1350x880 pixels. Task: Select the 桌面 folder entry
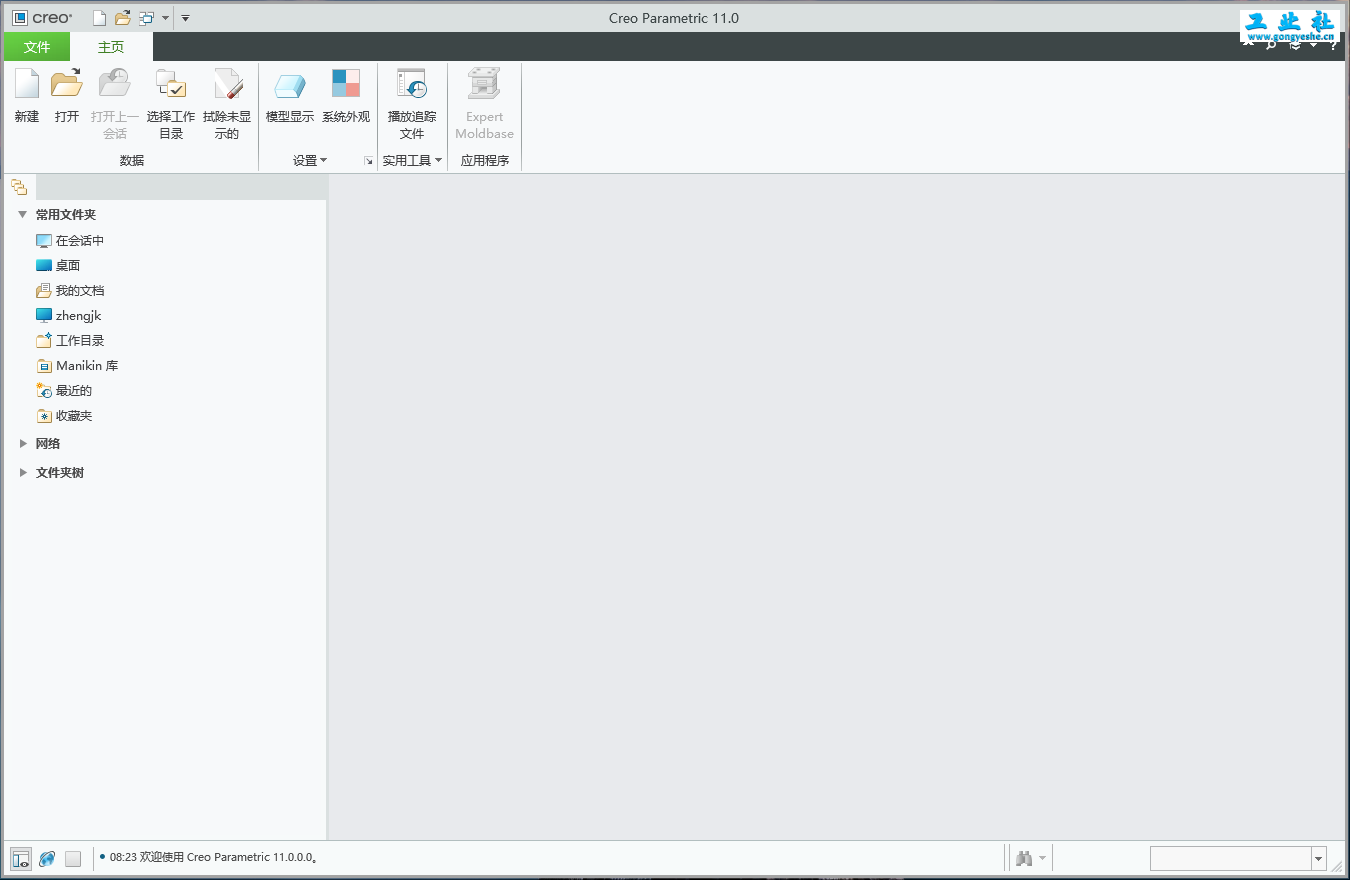pyautogui.click(x=58, y=265)
